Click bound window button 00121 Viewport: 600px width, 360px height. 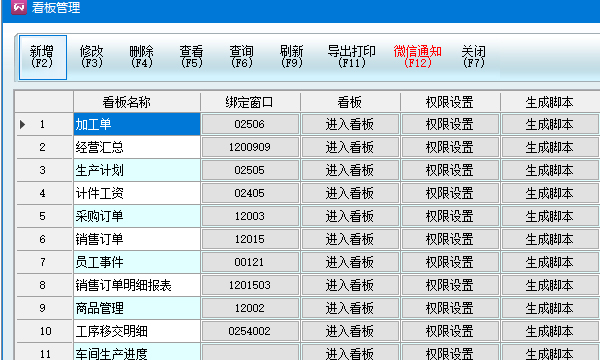[x=250, y=262]
